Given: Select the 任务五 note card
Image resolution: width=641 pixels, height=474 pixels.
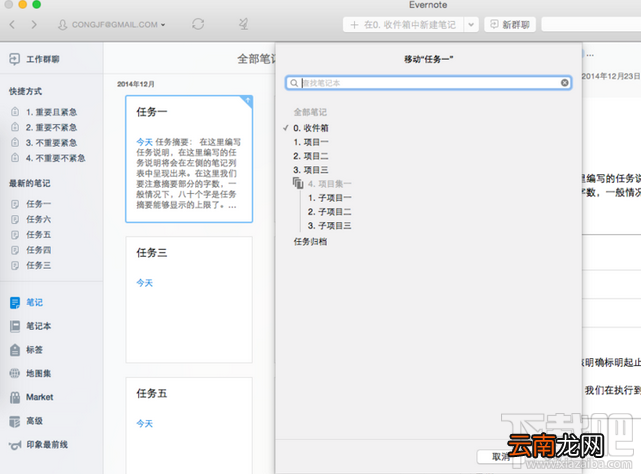Looking at the screenshot, I should coord(189,425).
